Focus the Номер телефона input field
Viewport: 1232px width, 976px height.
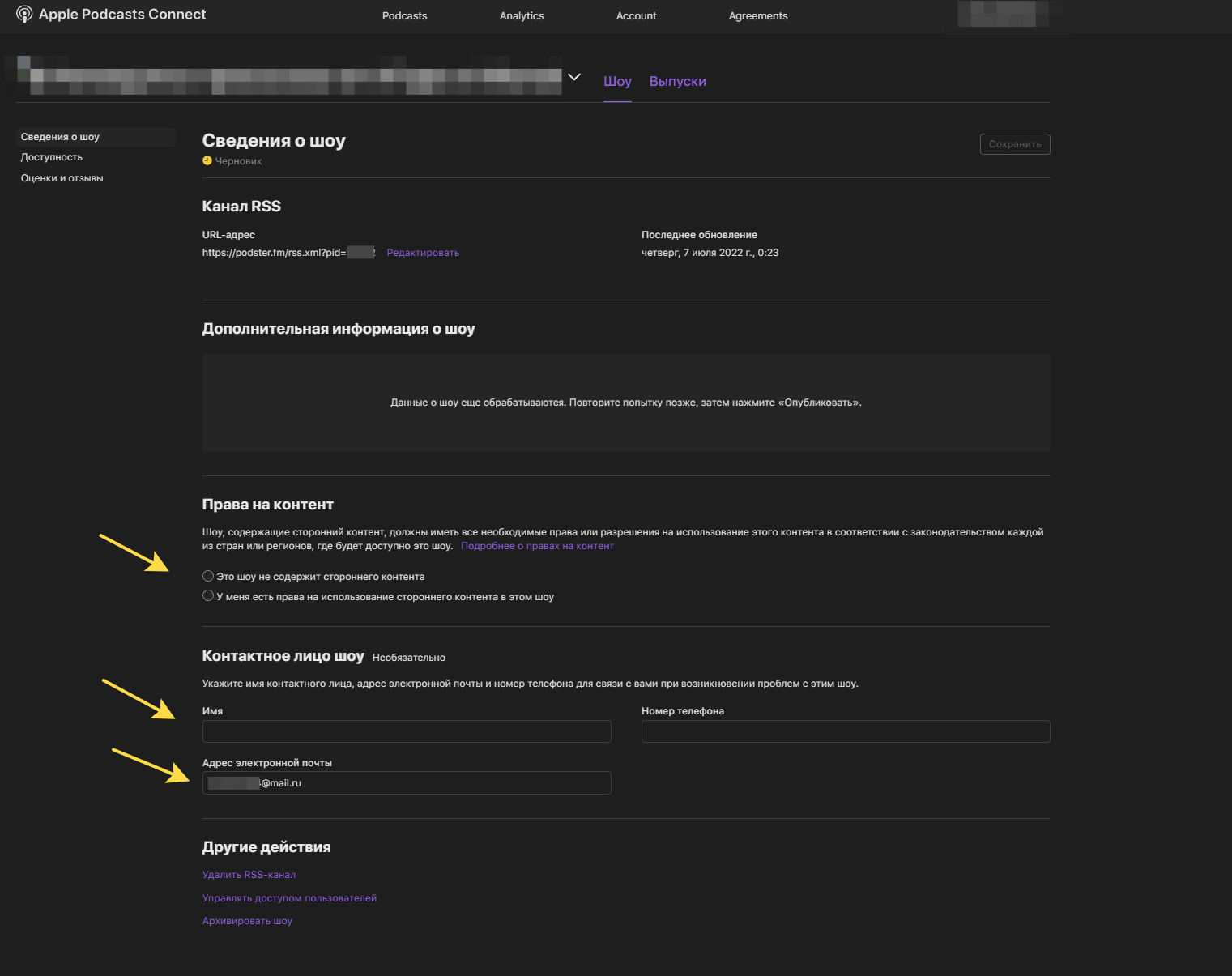click(x=846, y=731)
